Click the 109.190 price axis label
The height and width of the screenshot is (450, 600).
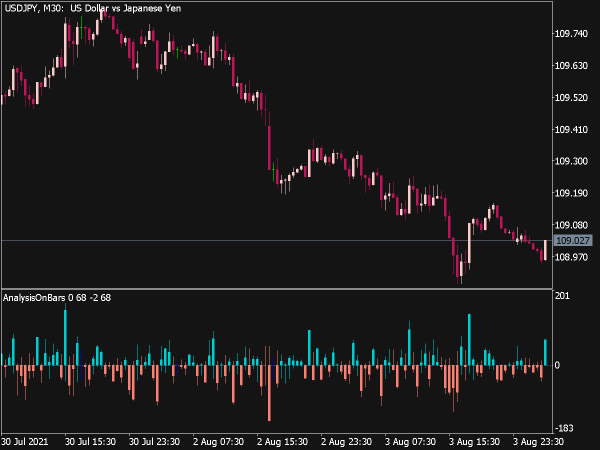point(571,193)
